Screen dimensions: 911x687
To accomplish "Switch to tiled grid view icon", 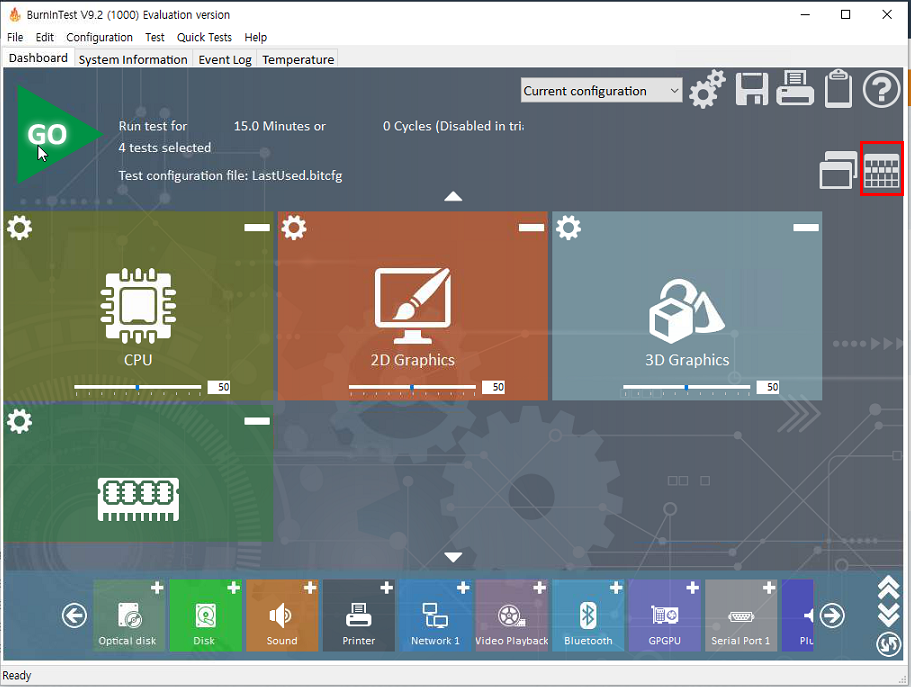I will pyautogui.click(x=881, y=169).
